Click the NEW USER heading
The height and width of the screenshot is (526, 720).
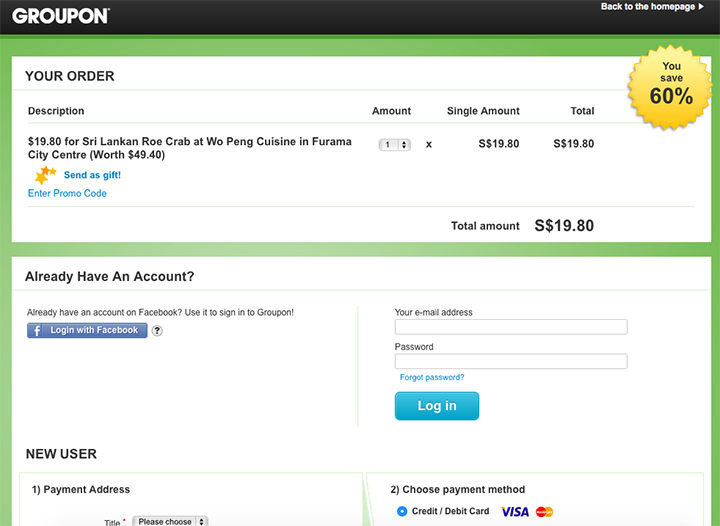click(61, 454)
